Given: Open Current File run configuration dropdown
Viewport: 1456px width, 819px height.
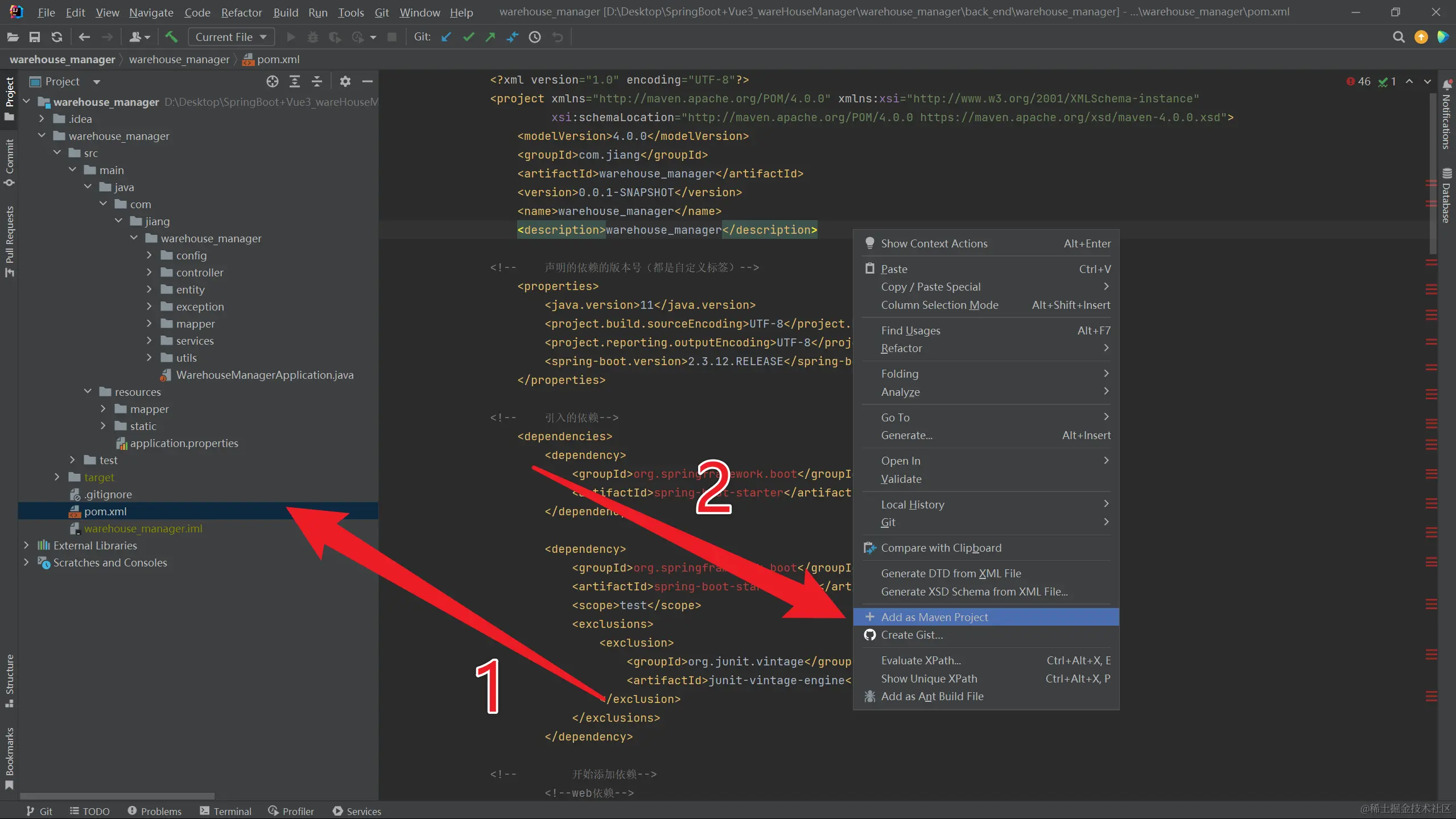Looking at the screenshot, I should [x=231, y=37].
